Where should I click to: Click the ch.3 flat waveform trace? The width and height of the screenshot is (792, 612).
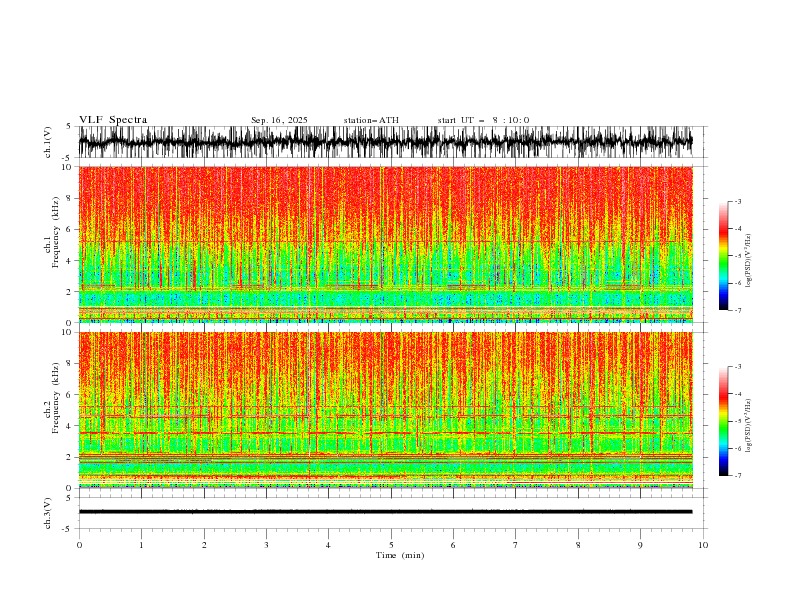pos(385,512)
